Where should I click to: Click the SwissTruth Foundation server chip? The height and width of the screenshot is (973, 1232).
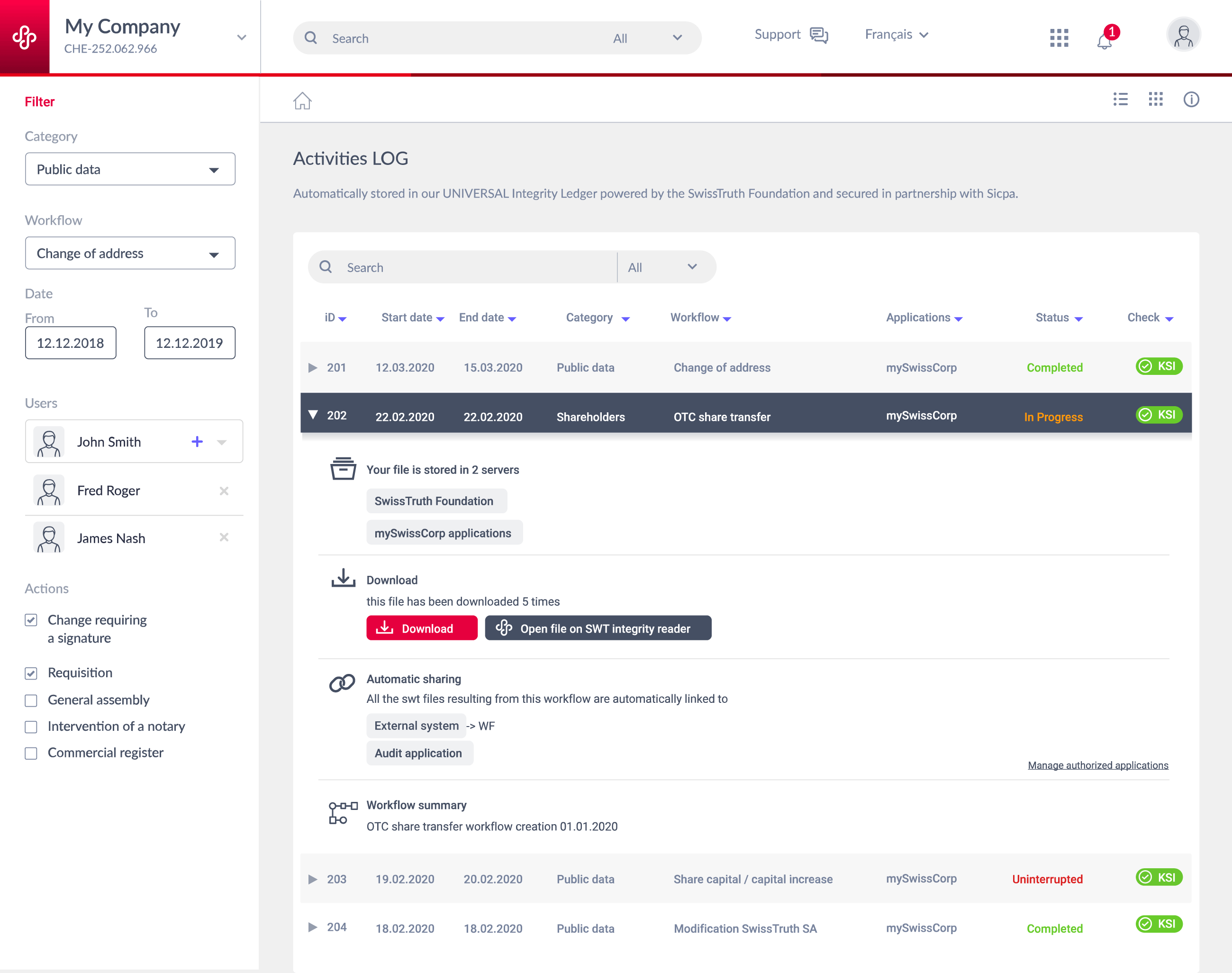[436, 501]
